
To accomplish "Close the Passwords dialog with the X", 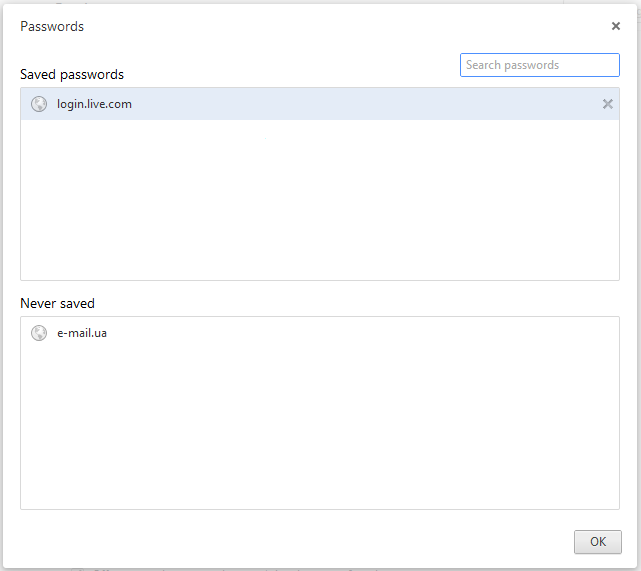I will tap(616, 26).
